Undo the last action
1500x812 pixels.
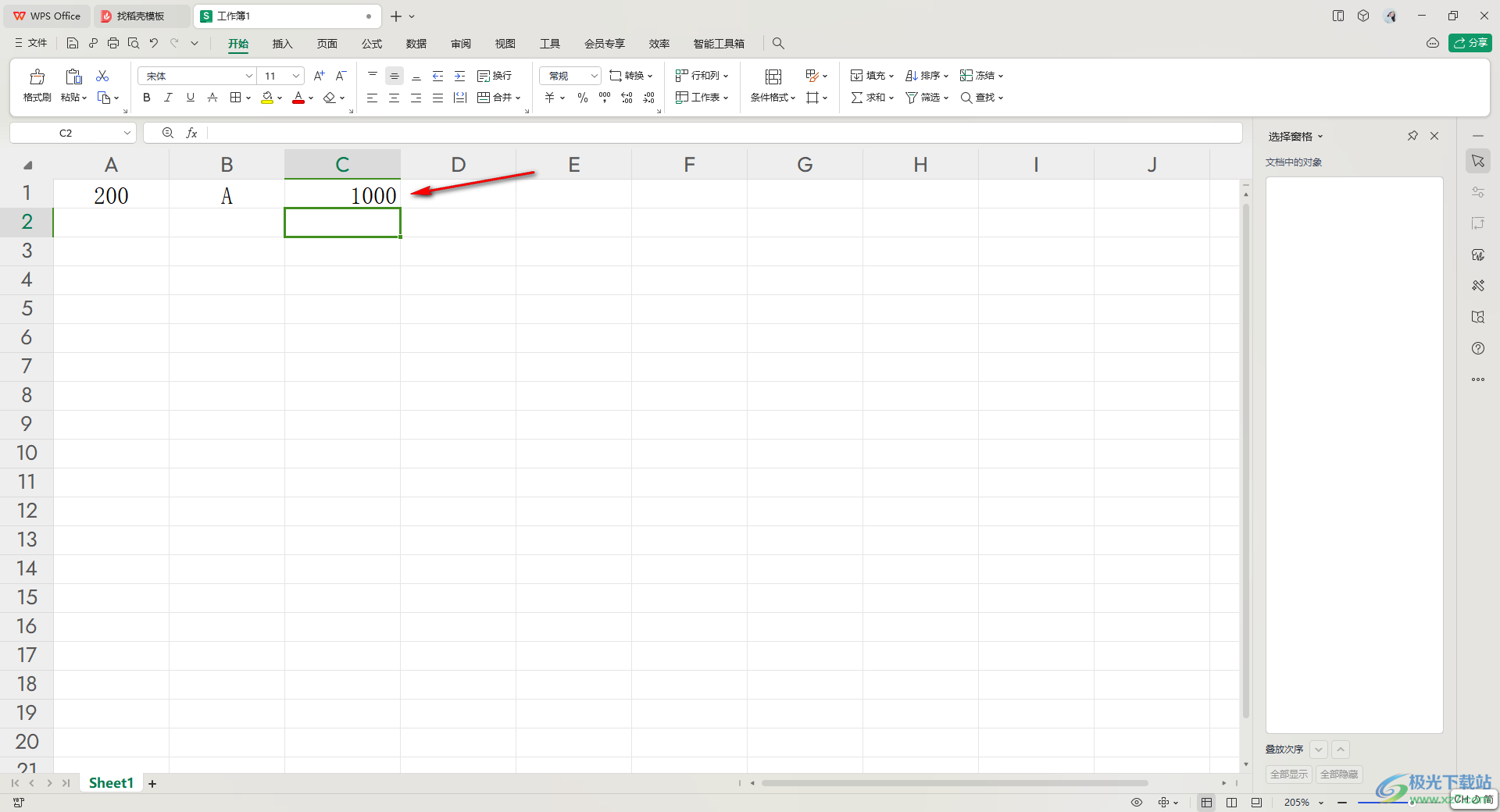click(154, 43)
